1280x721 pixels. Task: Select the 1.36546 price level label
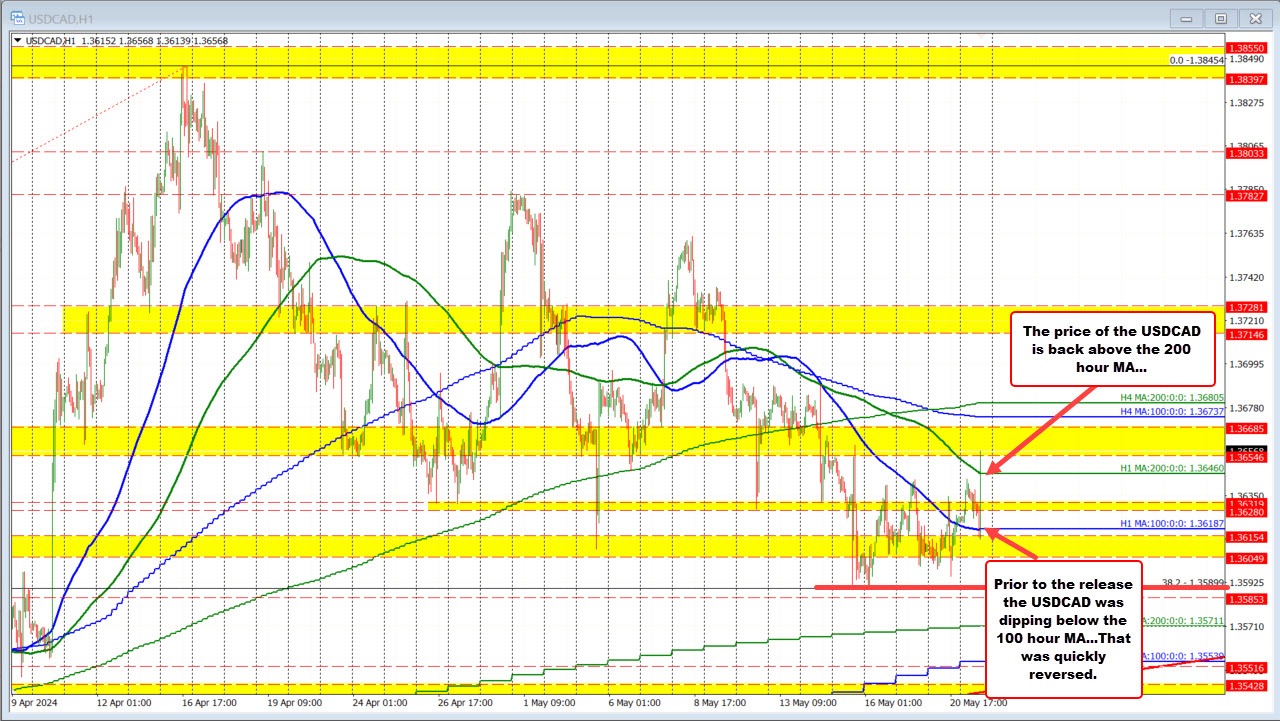pos(1249,456)
